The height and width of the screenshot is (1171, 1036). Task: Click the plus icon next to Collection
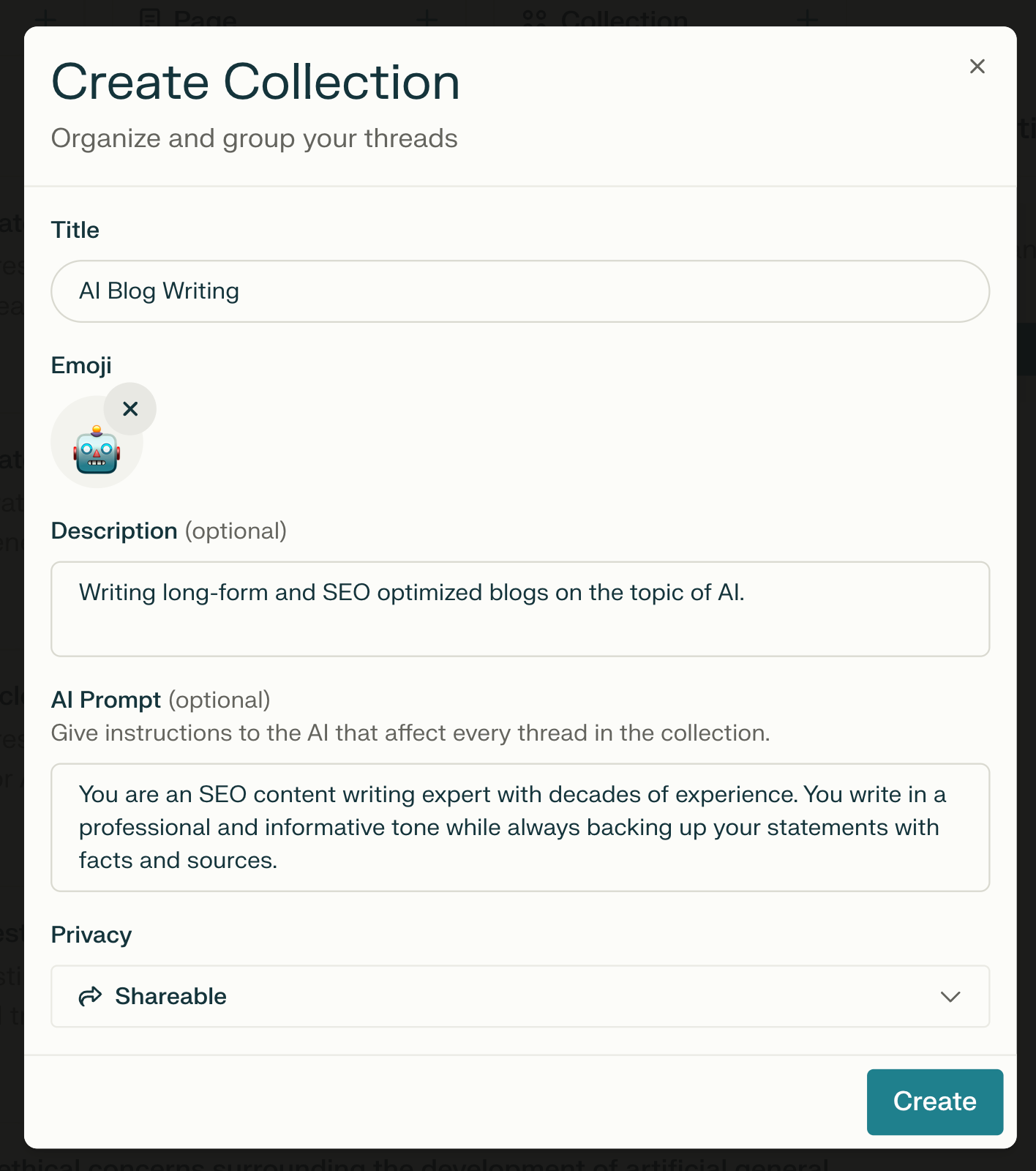click(808, 20)
